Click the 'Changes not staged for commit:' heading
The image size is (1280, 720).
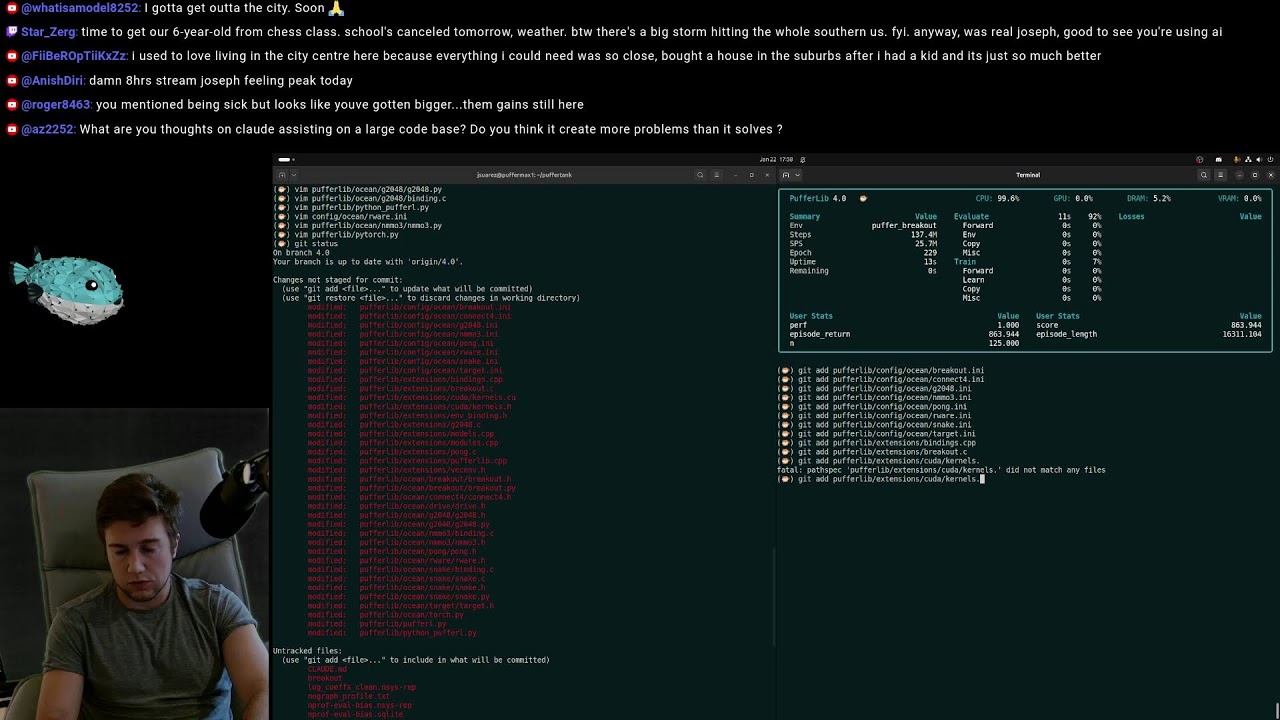click(x=338, y=280)
